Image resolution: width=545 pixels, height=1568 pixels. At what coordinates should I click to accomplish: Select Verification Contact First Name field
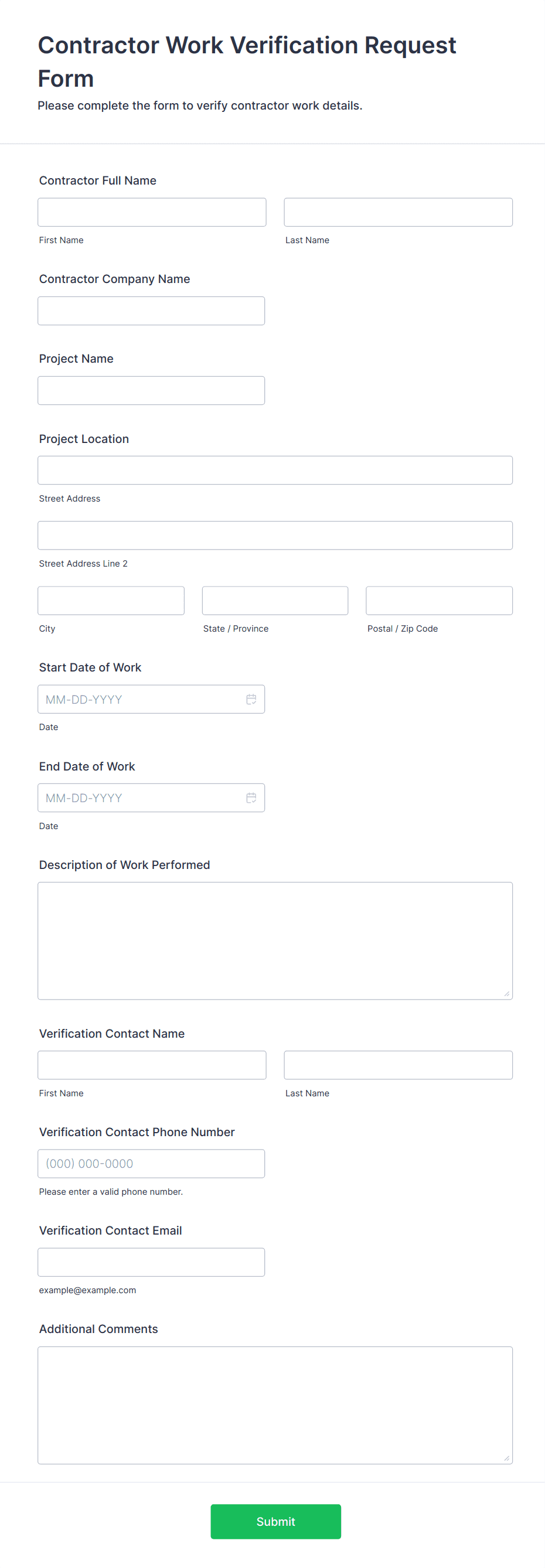[152, 1065]
